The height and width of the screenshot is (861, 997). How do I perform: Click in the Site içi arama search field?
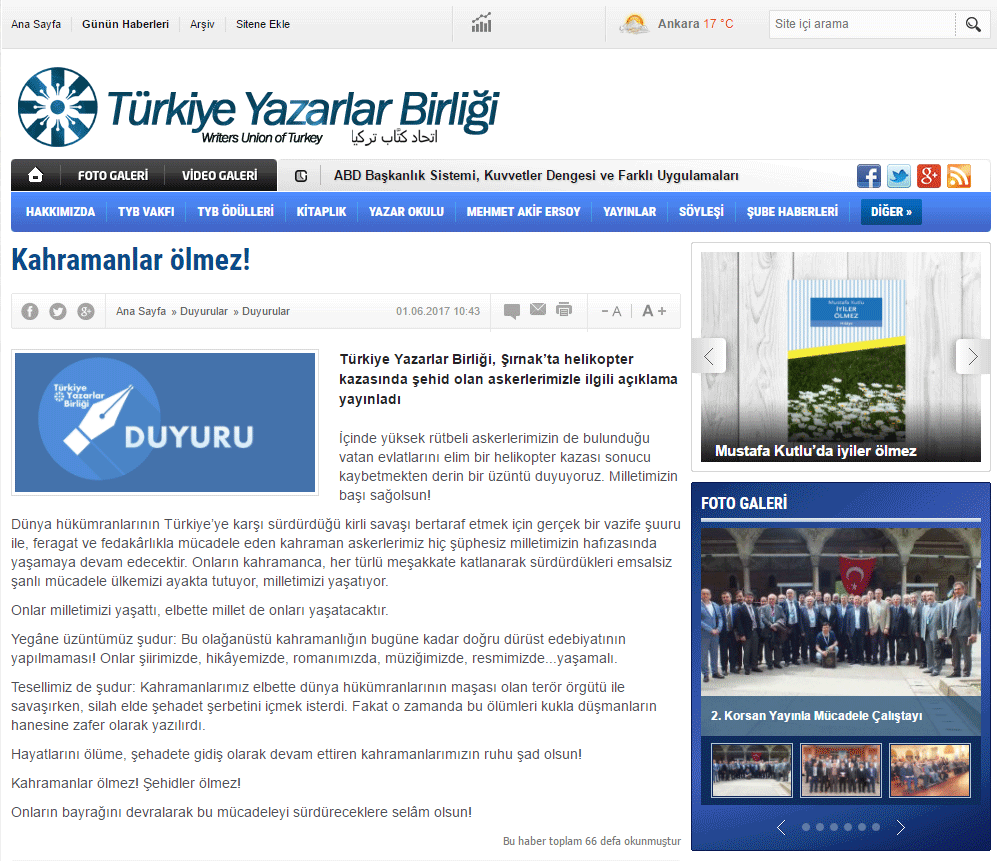click(862, 24)
